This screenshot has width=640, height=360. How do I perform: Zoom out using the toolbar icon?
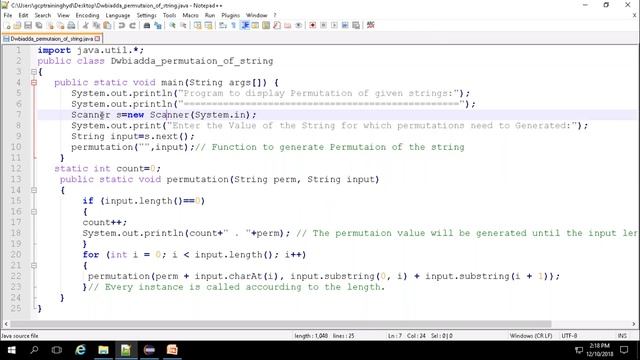click(183, 25)
